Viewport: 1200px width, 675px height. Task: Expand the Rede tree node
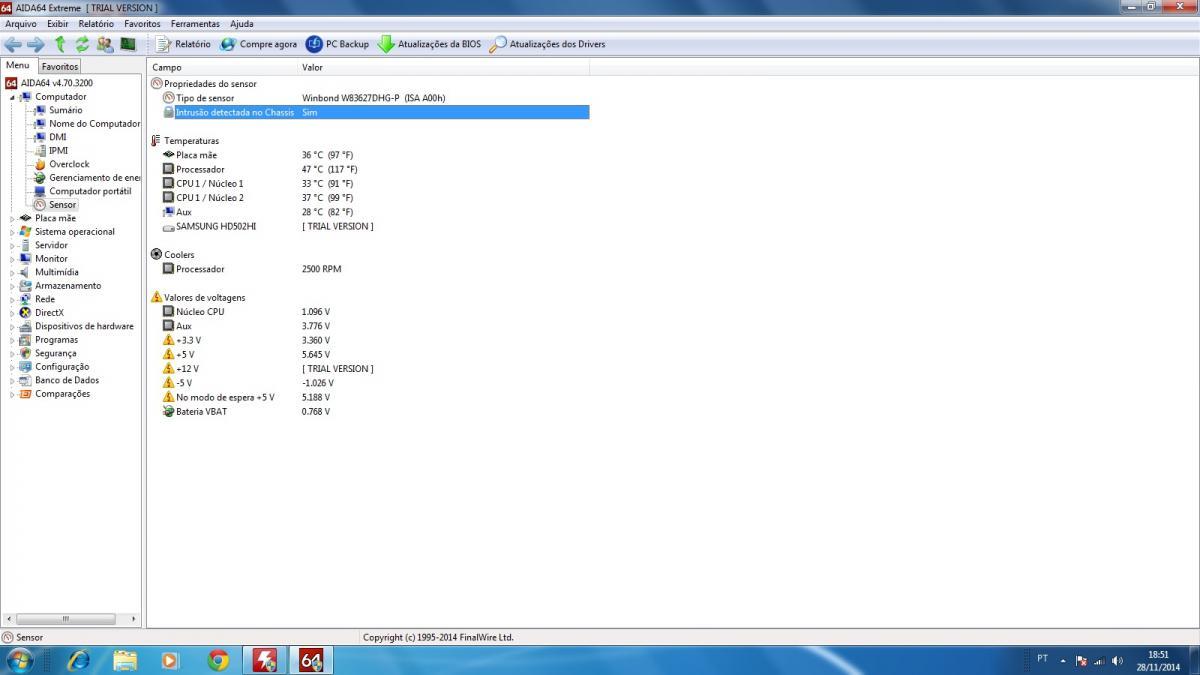tap(13, 299)
